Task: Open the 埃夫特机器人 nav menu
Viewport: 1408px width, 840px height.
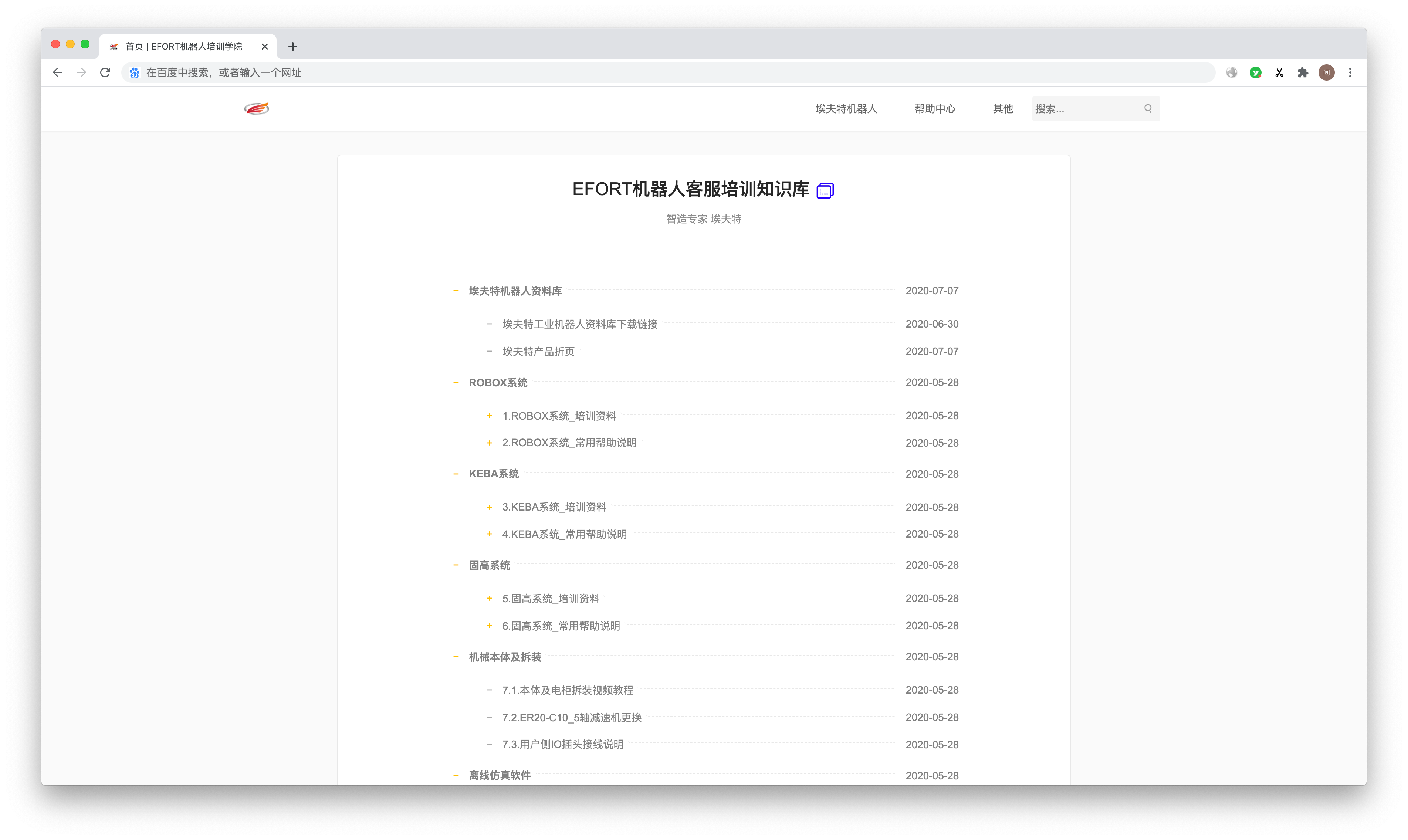Action: coord(846,109)
